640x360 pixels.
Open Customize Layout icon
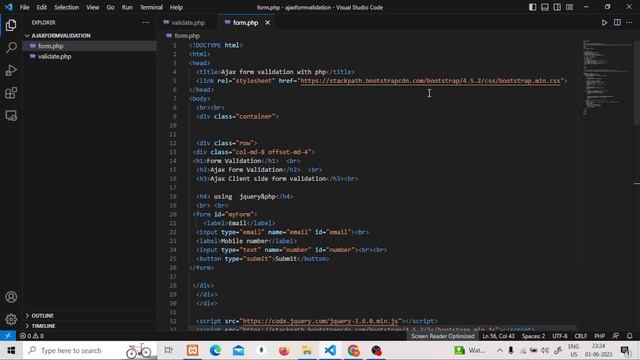569,7
